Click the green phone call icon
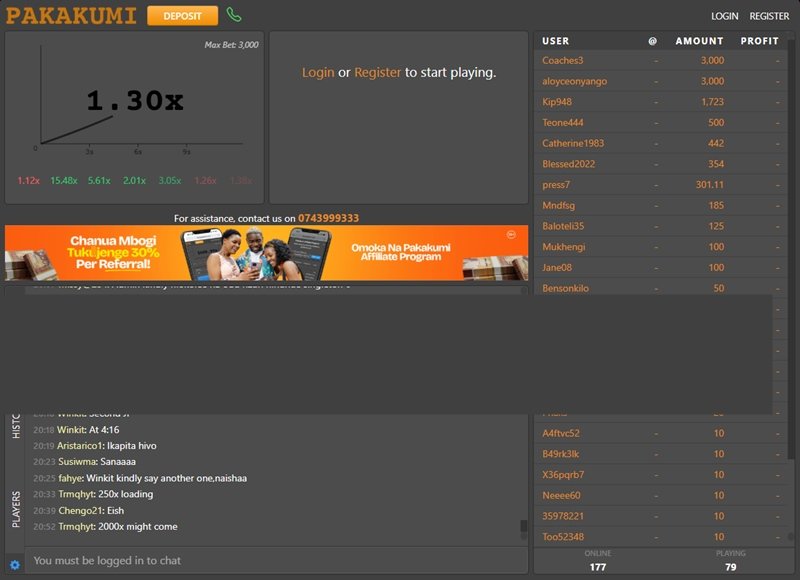800x580 pixels. 234,15
